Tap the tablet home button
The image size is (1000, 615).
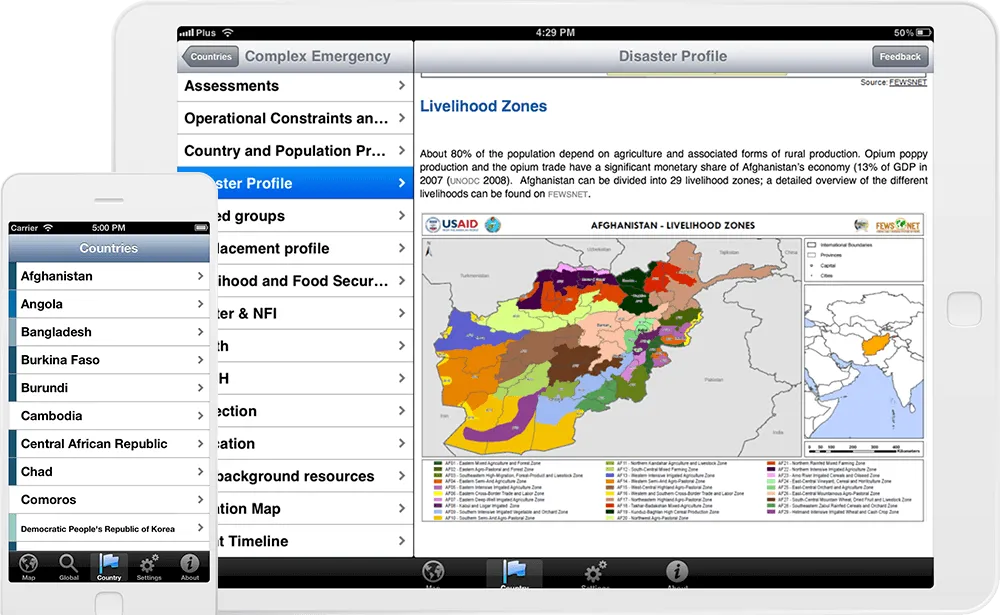pyautogui.click(x=964, y=309)
